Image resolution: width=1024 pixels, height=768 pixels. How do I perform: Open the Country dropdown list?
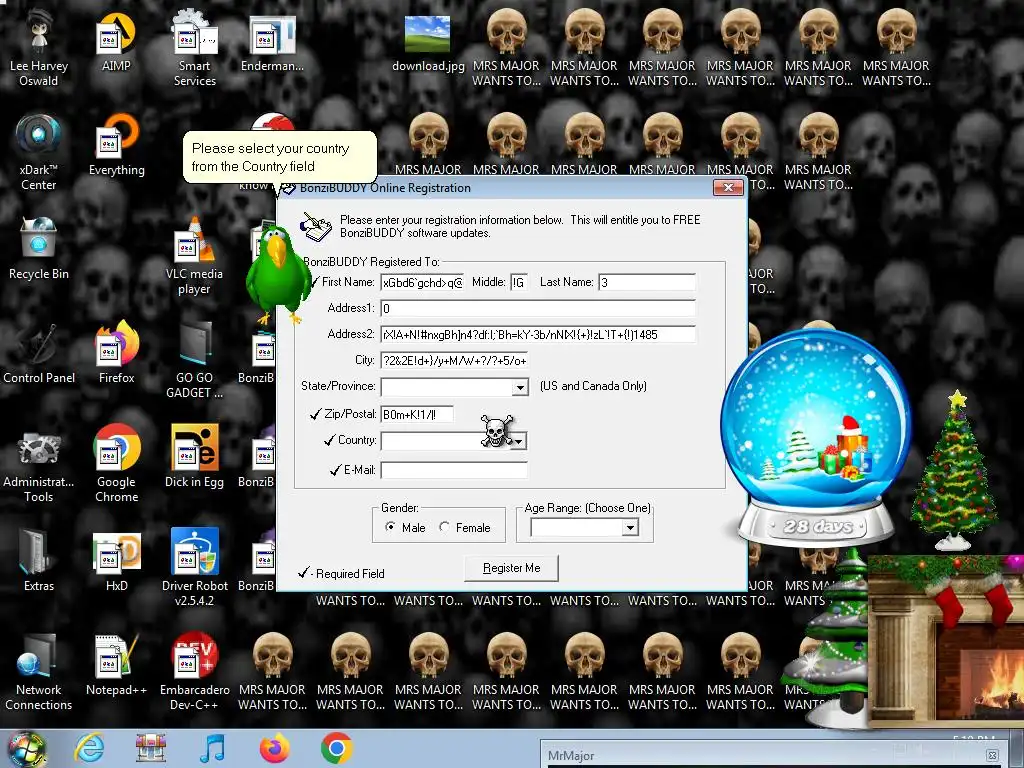519,441
